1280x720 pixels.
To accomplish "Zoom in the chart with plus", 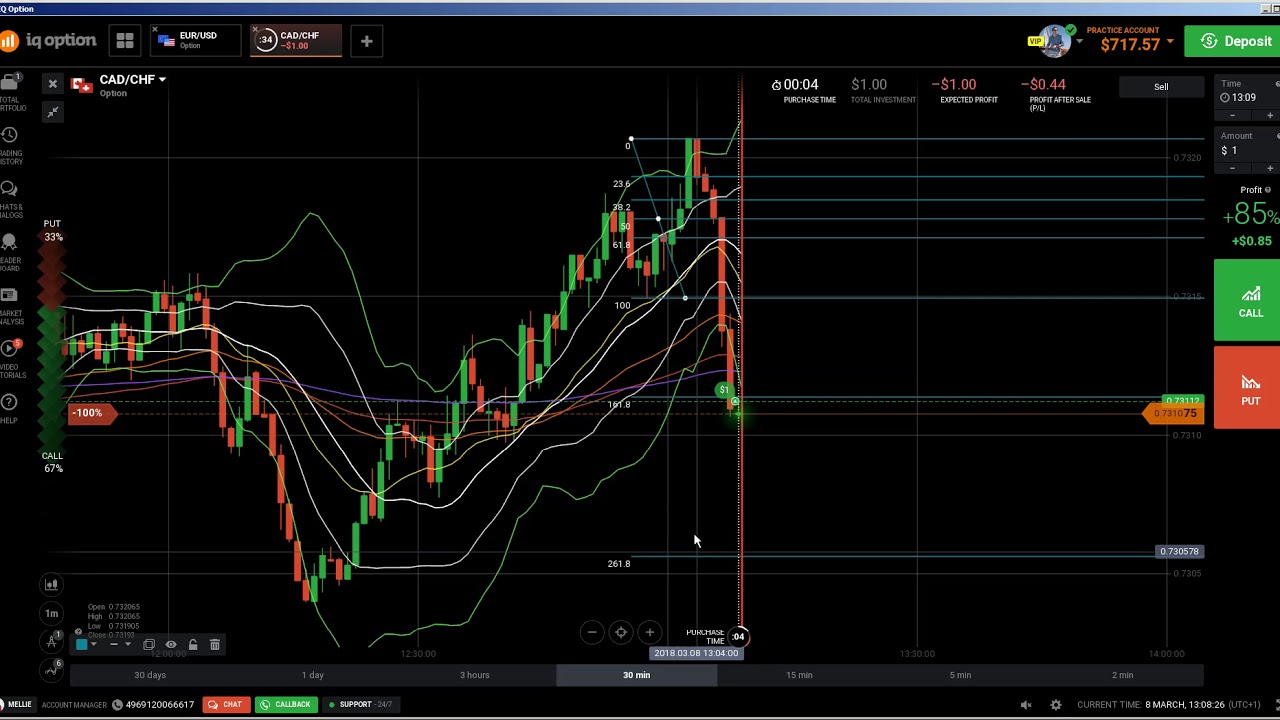I will tap(649, 632).
